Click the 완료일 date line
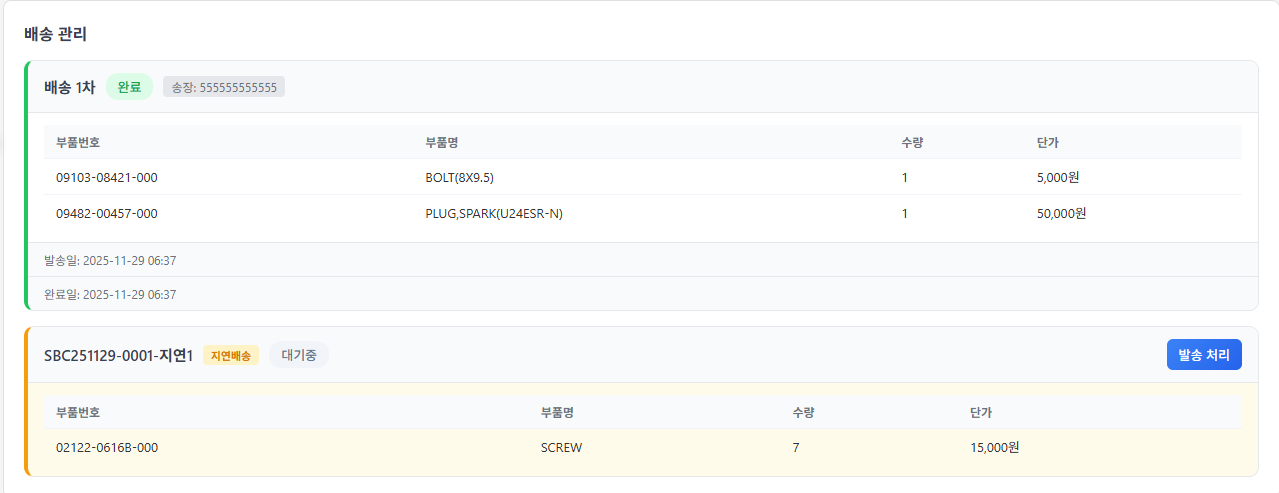1279x493 pixels. pos(110,294)
